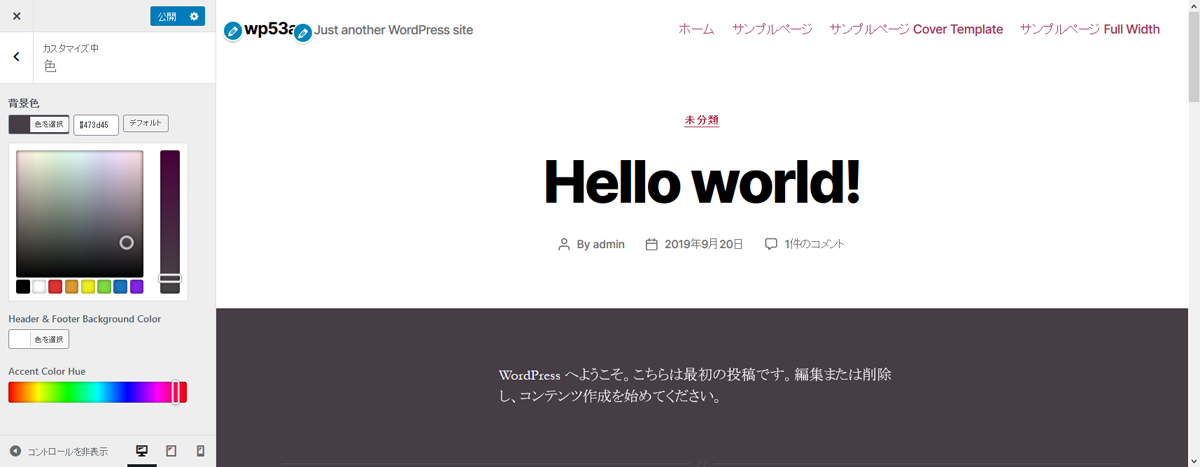The width and height of the screenshot is (1200, 467).
Task: Click the admin author link
Action: coord(609,244)
